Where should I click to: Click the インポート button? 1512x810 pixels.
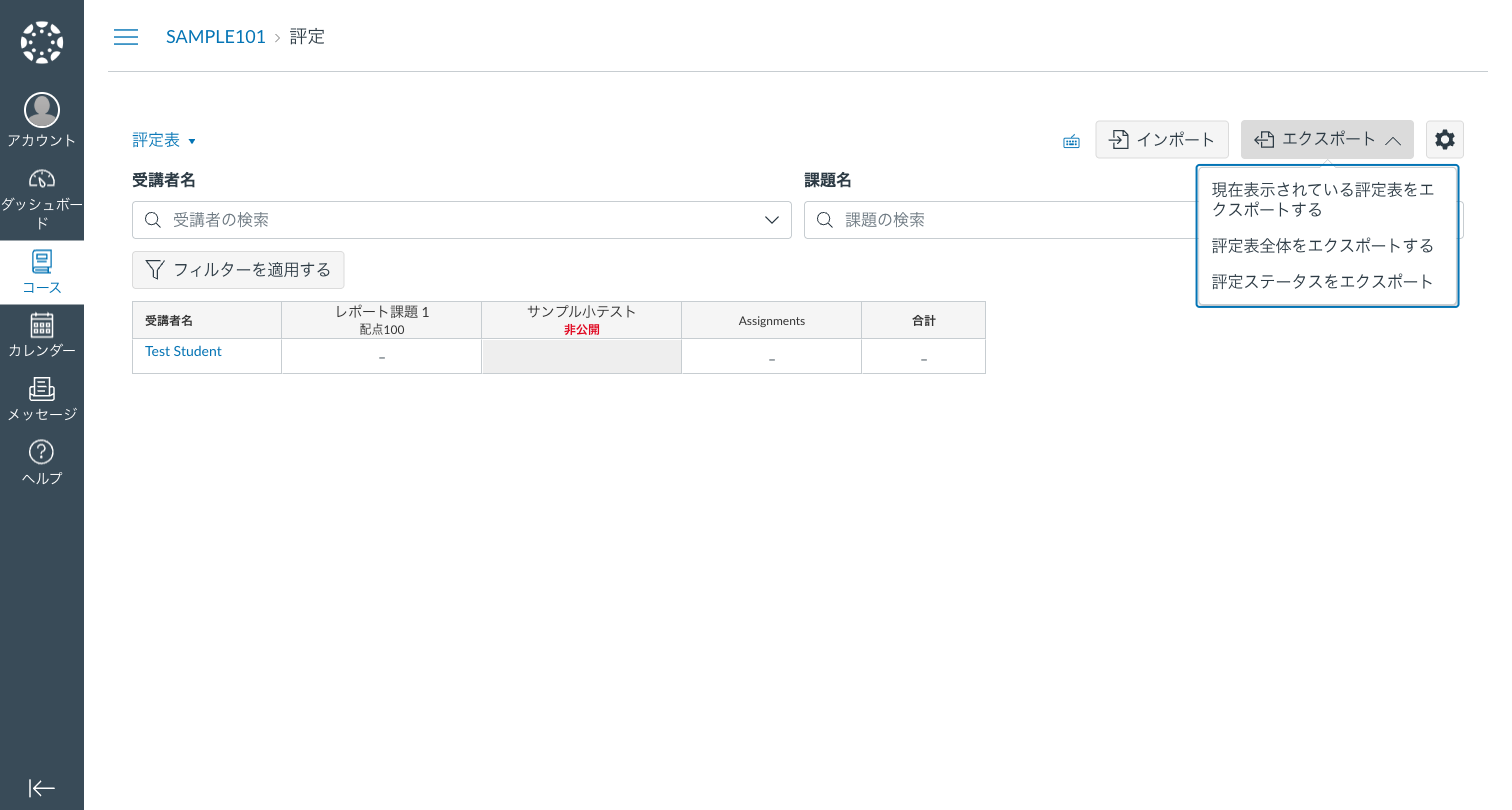point(1162,140)
